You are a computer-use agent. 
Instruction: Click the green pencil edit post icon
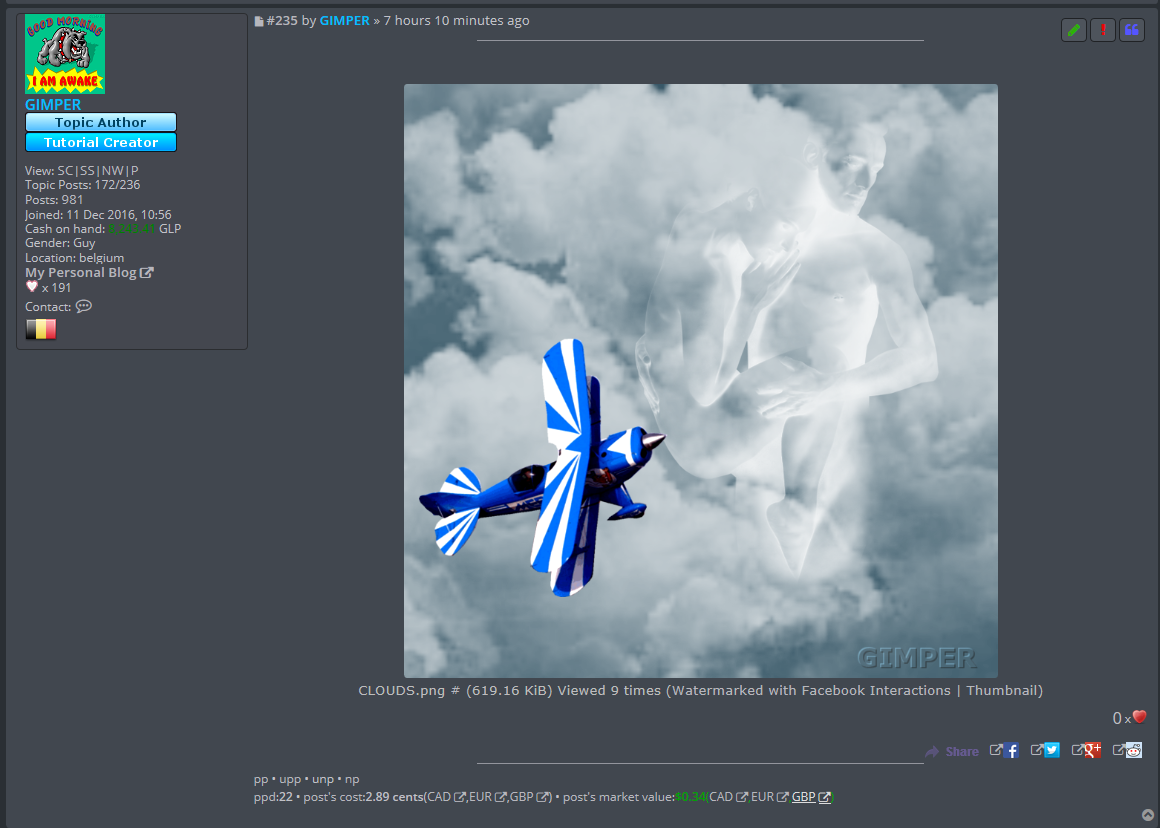click(1073, 30)
